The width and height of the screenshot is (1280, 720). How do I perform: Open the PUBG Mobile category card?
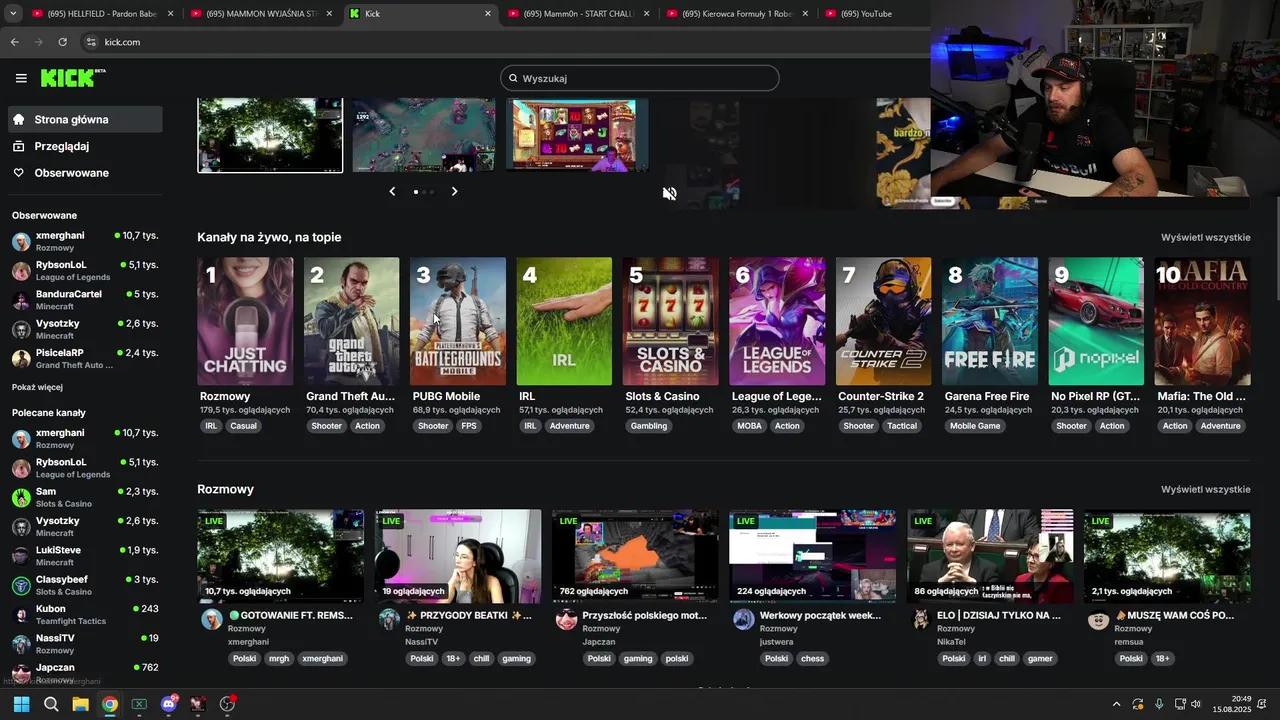(x=458, y=321)
